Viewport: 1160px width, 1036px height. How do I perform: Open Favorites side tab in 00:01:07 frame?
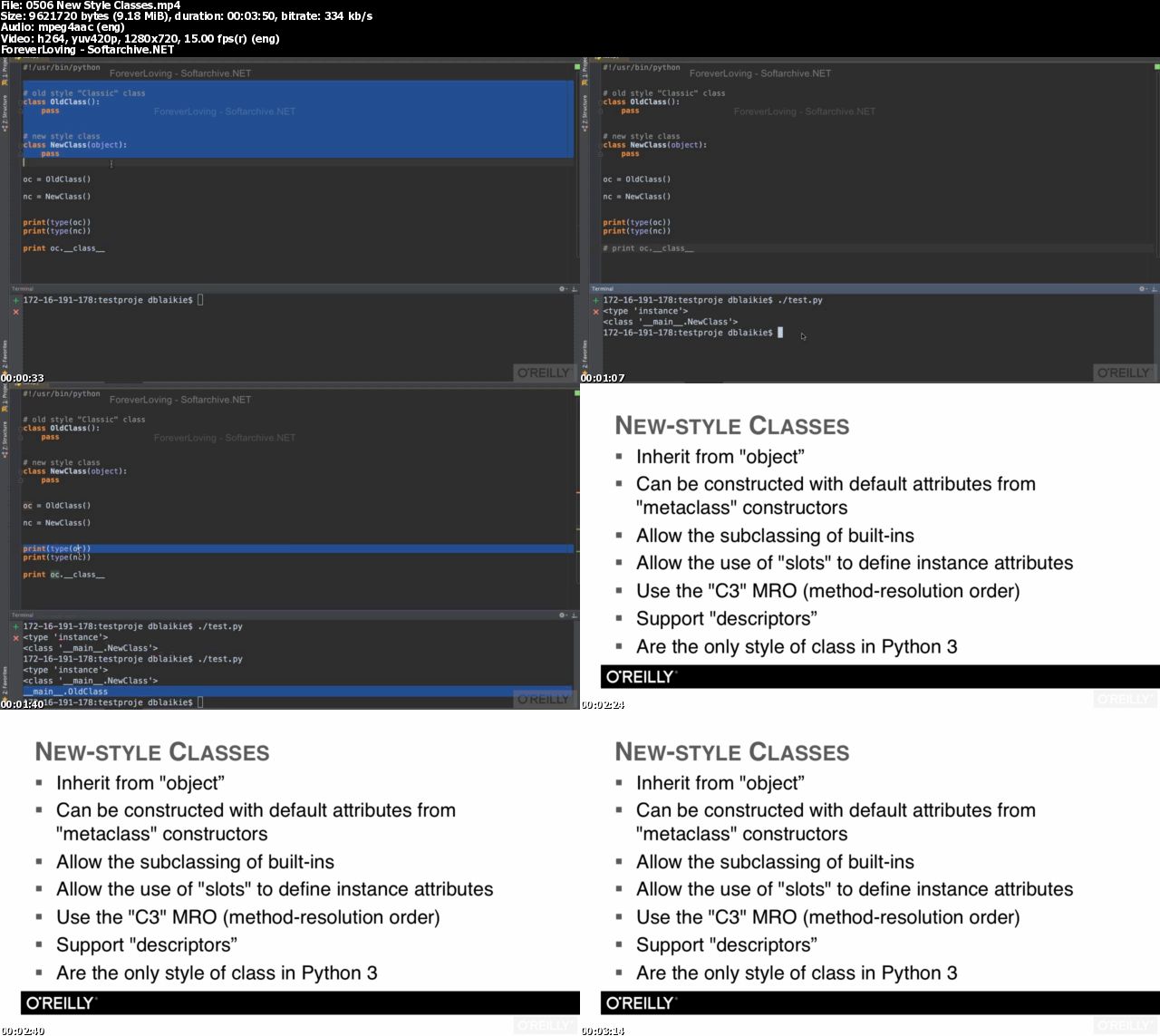(x=585, y=355)
